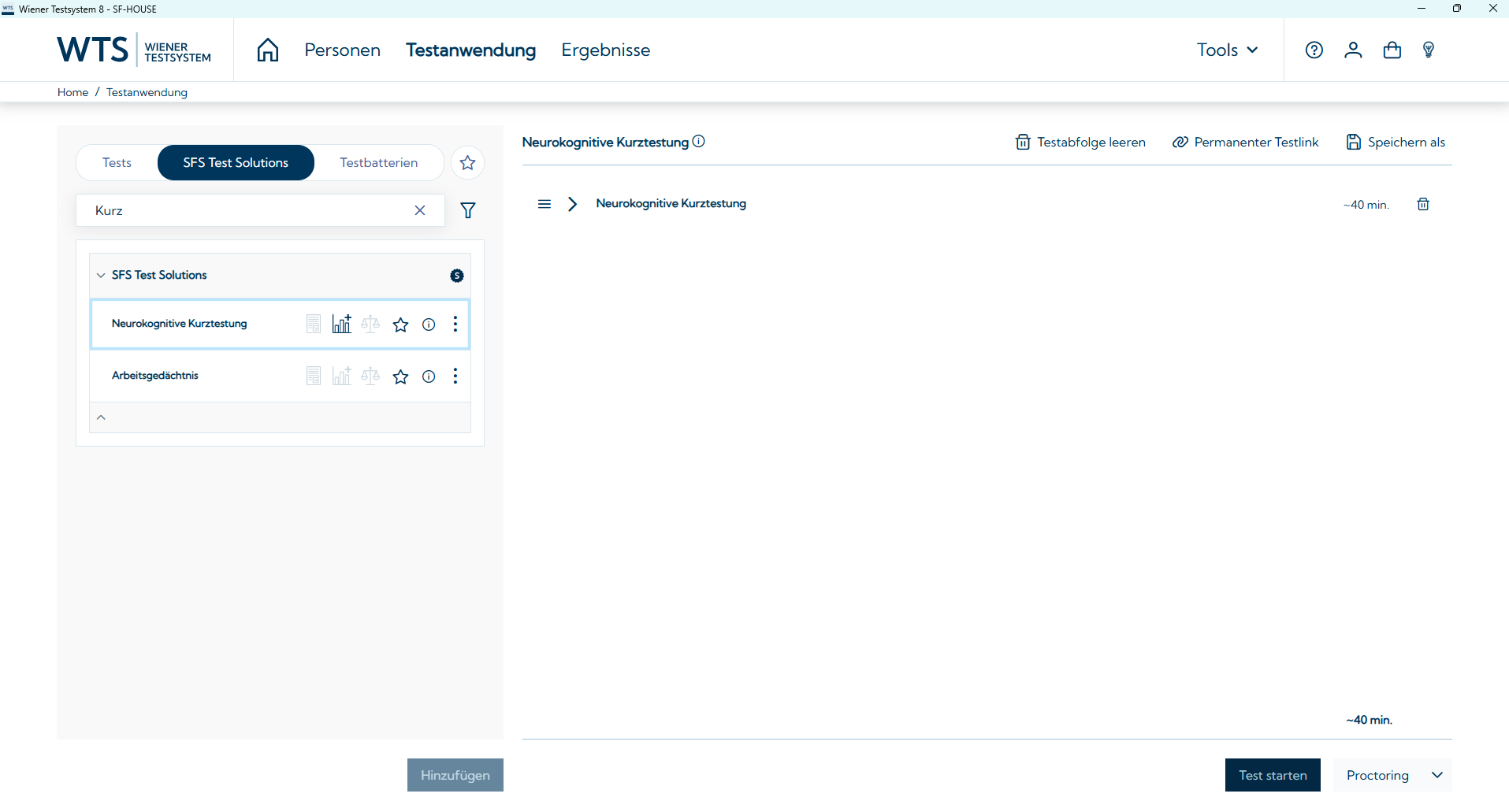Click balance scale icon for Arbeitsgedächtnis

(x=370, y=376)
